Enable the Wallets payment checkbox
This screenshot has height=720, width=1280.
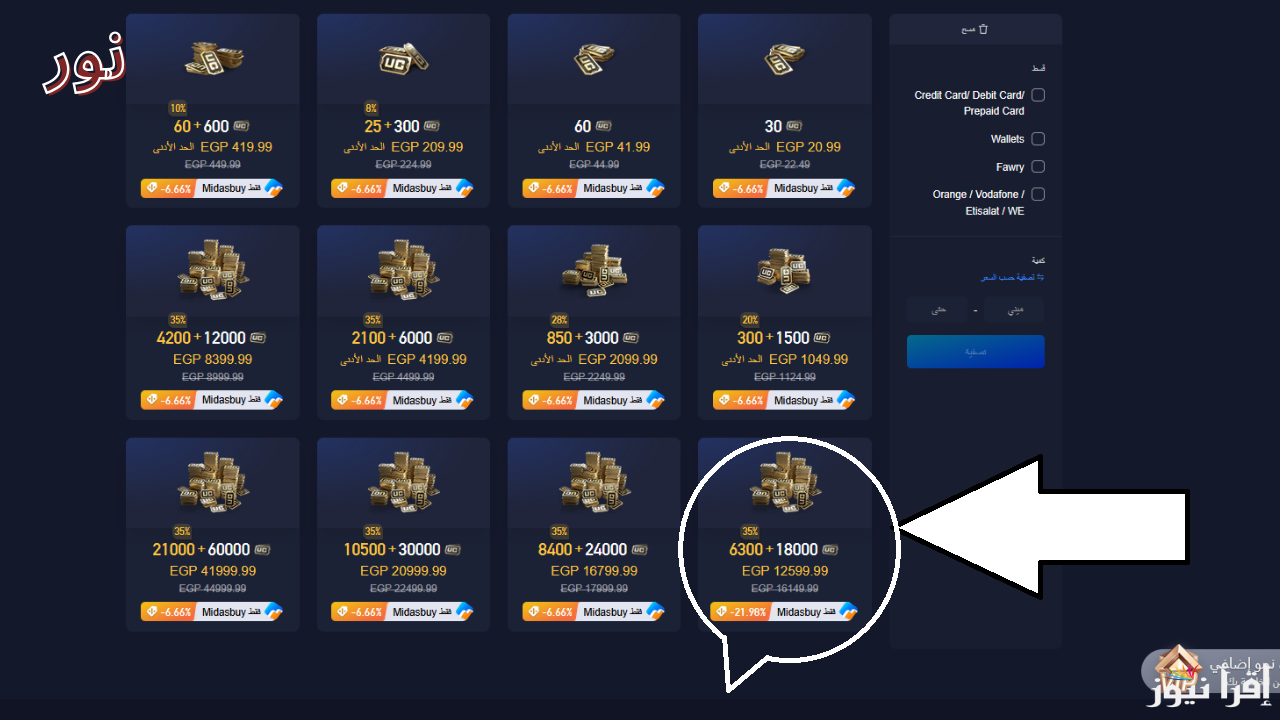(x=1038, y=139)
